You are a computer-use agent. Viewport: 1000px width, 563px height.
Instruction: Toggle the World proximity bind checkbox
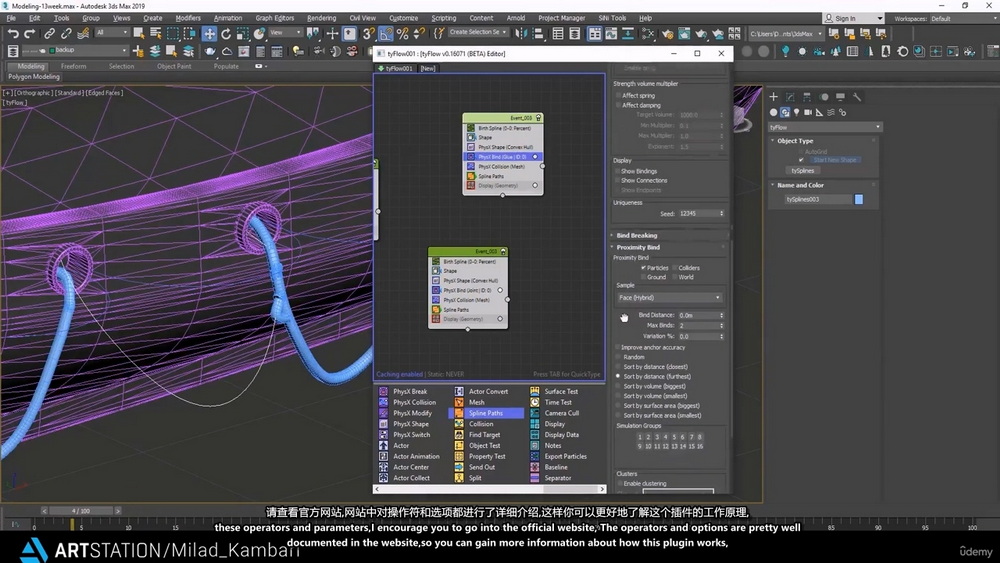[674, 277]
